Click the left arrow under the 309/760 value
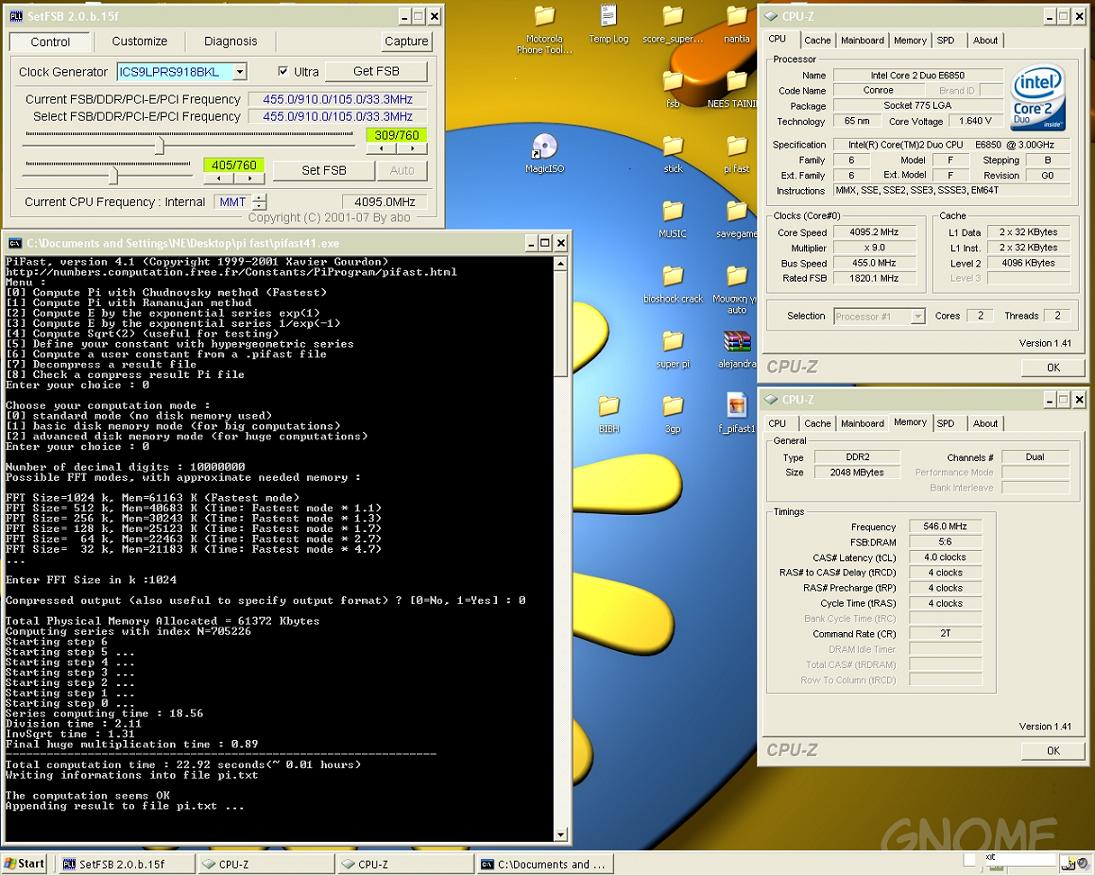 click(381, 149)
